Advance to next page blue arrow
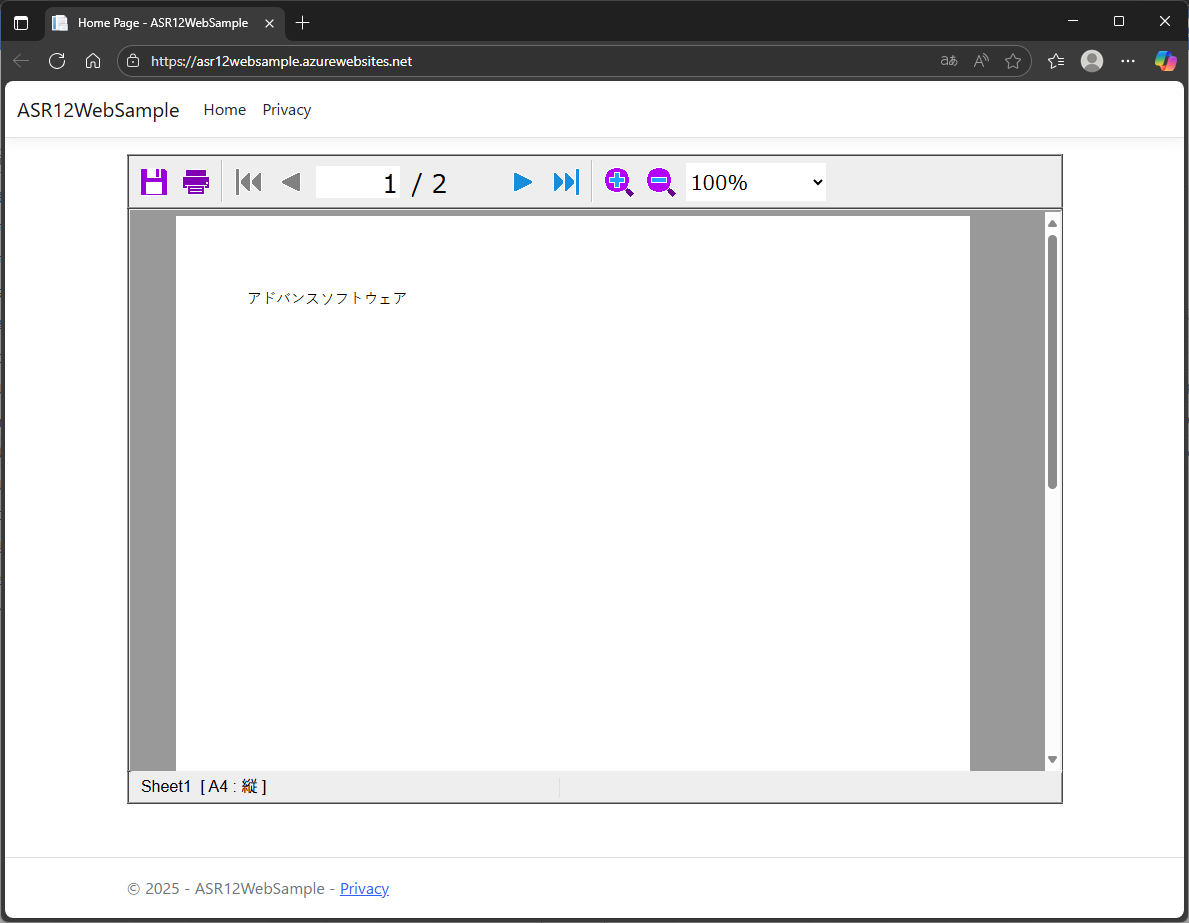Viewport: 1189px width, 923px height. pos(522,182)
